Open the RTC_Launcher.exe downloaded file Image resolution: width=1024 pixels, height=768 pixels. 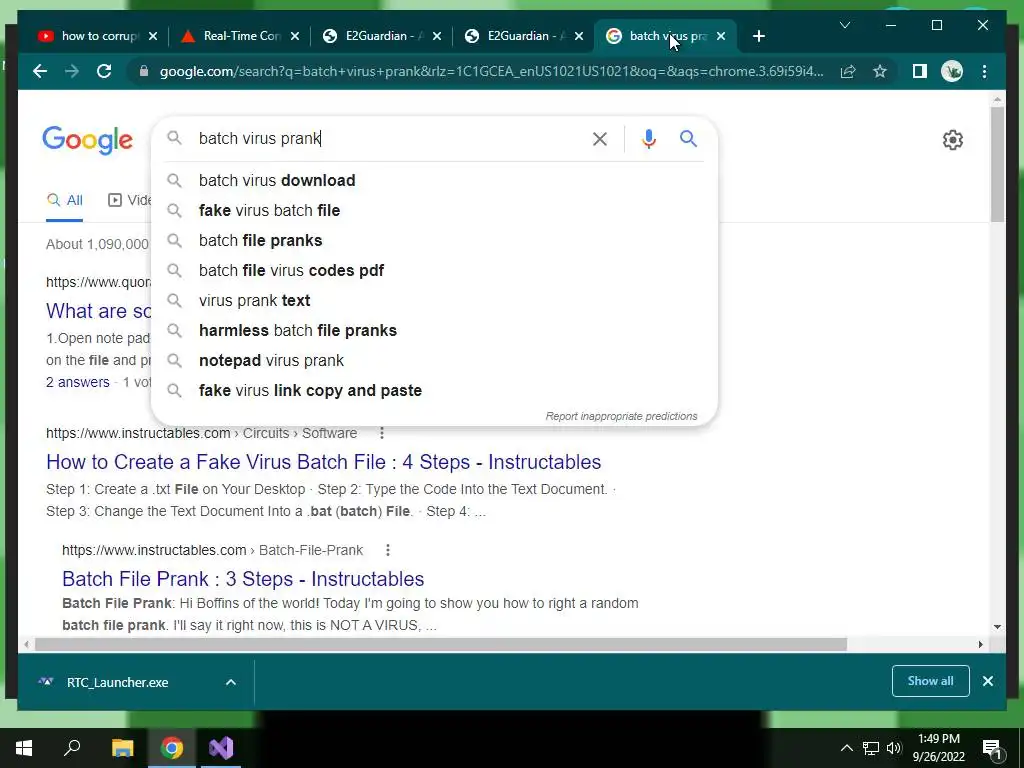[x=117, y=682]
